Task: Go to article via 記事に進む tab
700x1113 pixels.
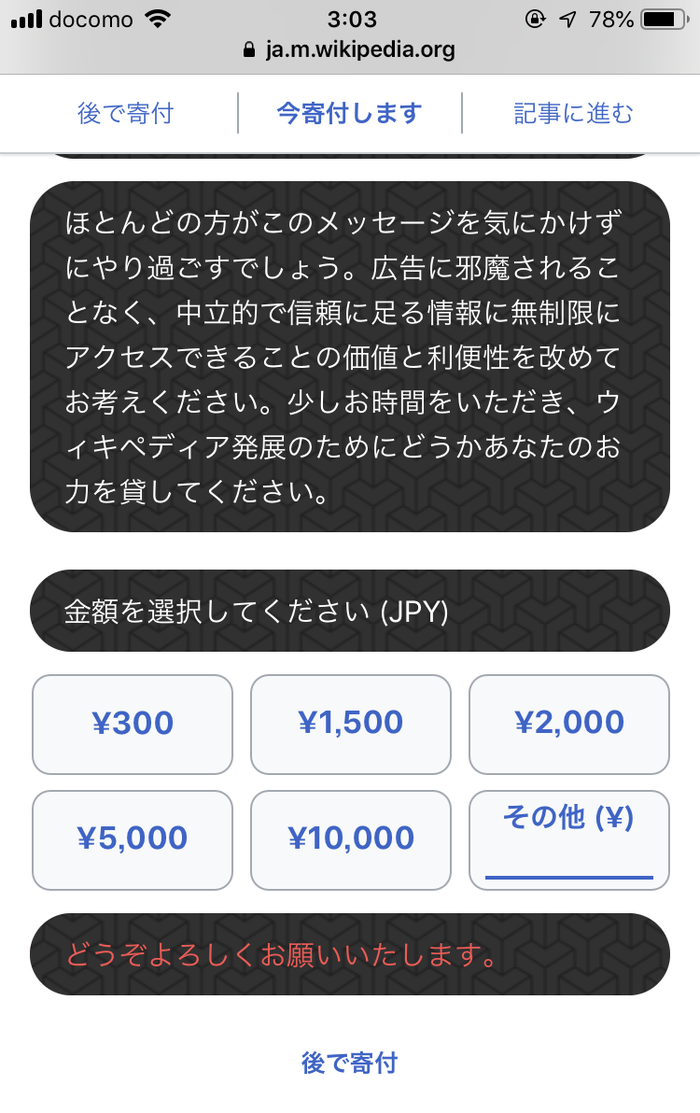Action: coord(573,113)
